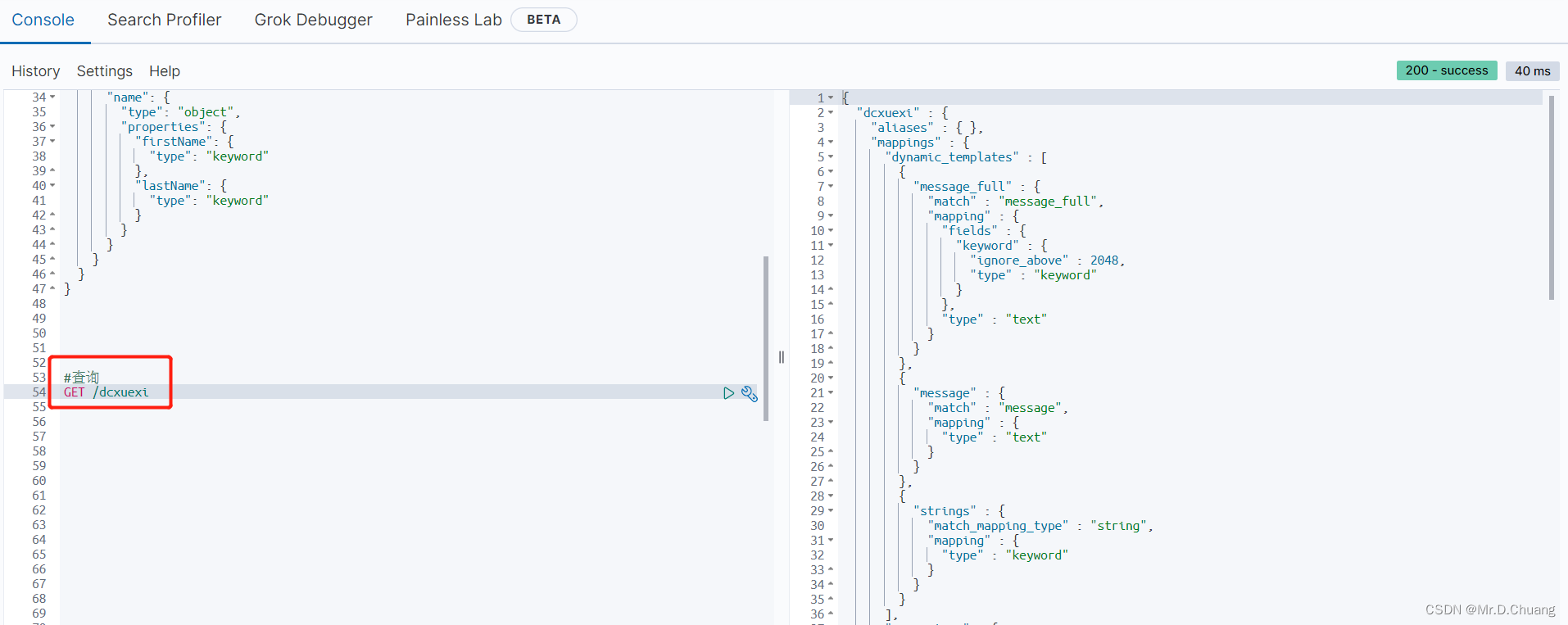Collapse the fold arrow at editor line 34

click(x=52, y=97)
